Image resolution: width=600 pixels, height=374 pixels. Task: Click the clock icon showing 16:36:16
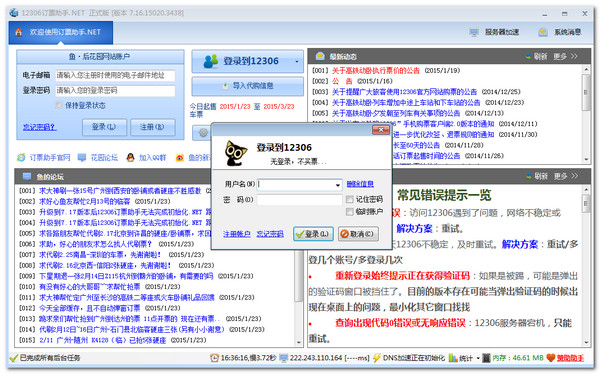coord(214,358)
